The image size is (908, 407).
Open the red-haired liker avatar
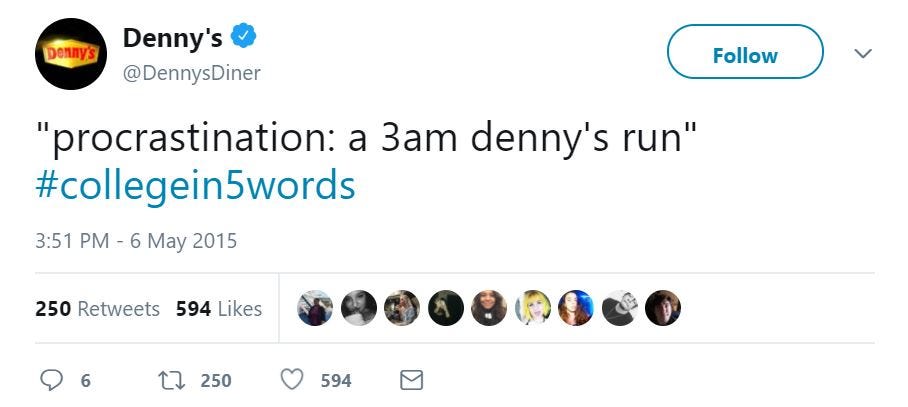tap(576, 309)
